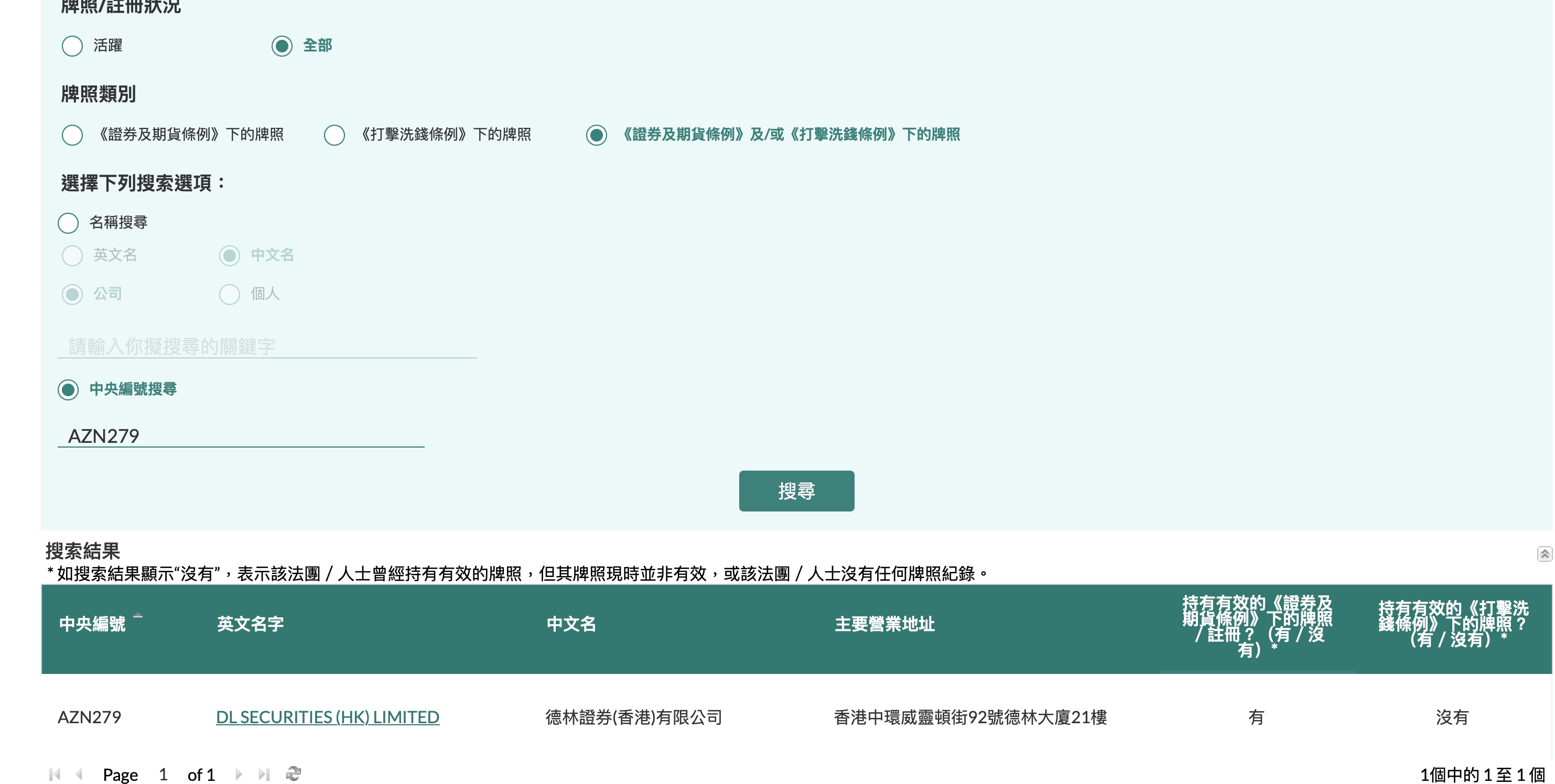
Task: Click the 主要營業地址 column header
Action: point(884,624)
